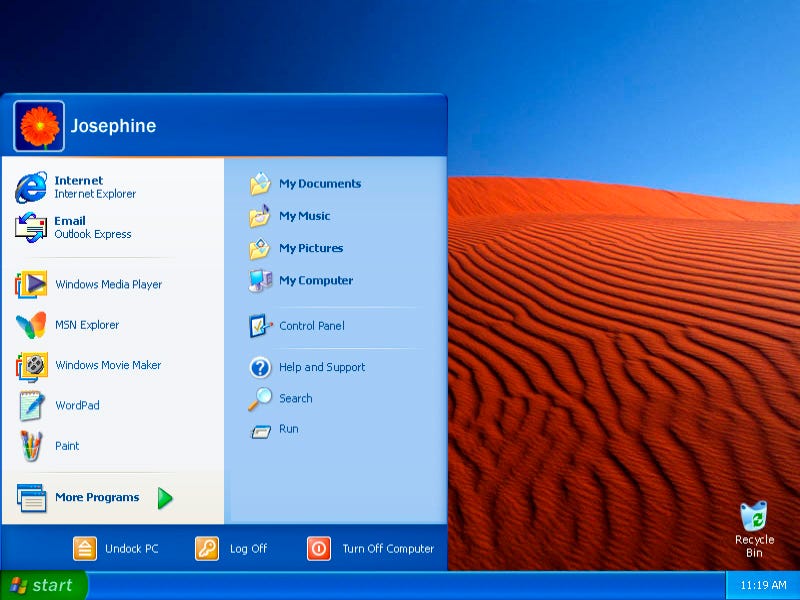Click the Run command icon
The height and width of the screenshot is (600, 800).
(x=261, y=432)
